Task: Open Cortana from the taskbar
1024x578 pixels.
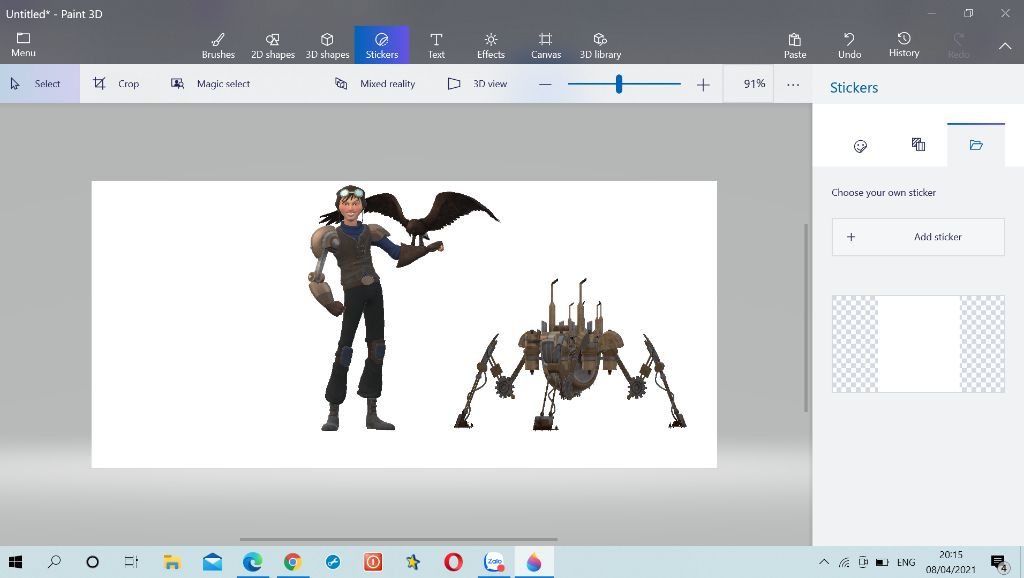Action: click(93, 562)
